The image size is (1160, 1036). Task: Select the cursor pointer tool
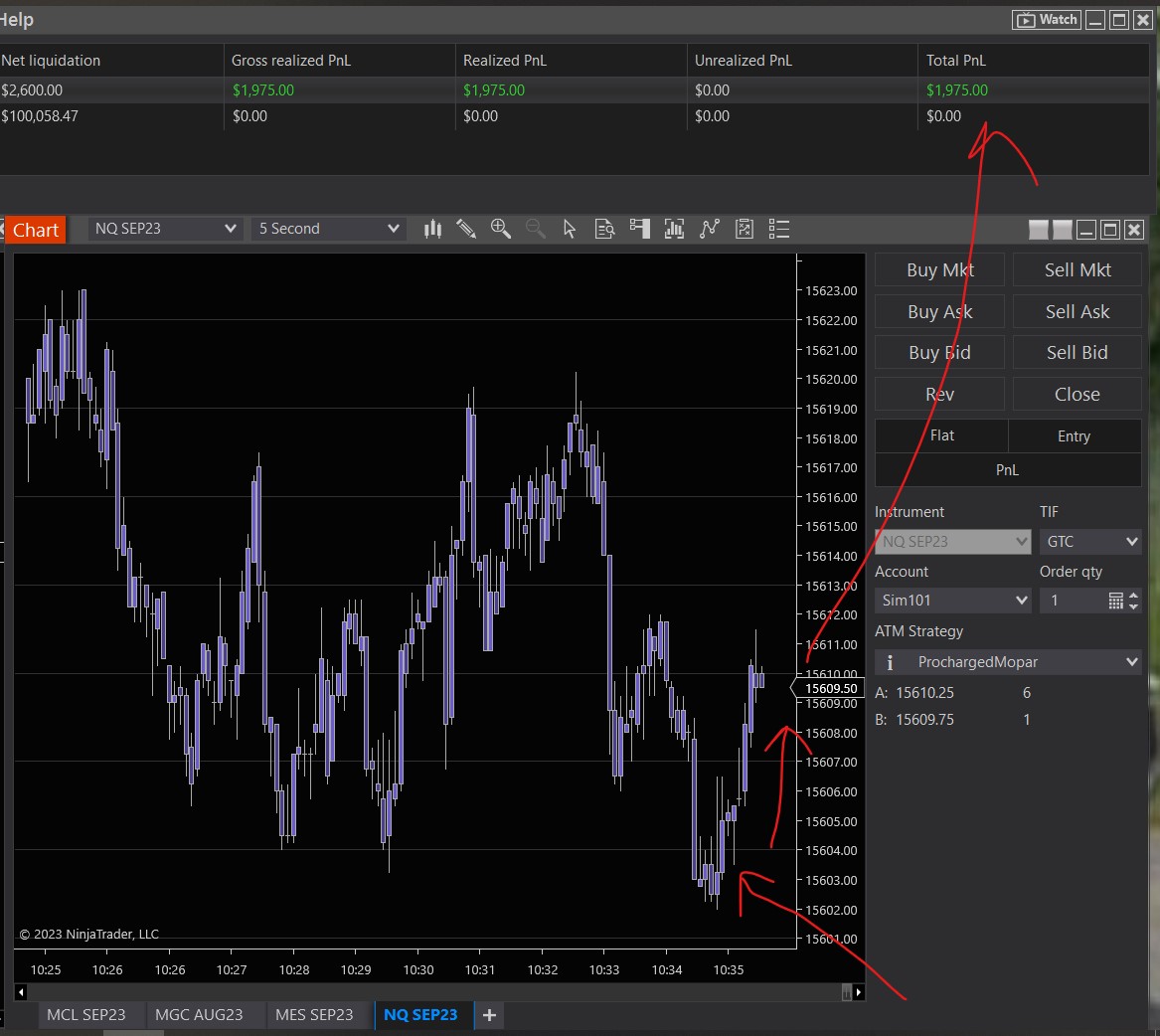click(570, 230)
